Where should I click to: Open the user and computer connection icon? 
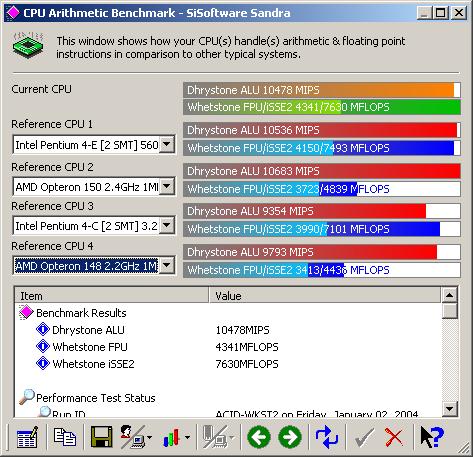click(132, 437)
